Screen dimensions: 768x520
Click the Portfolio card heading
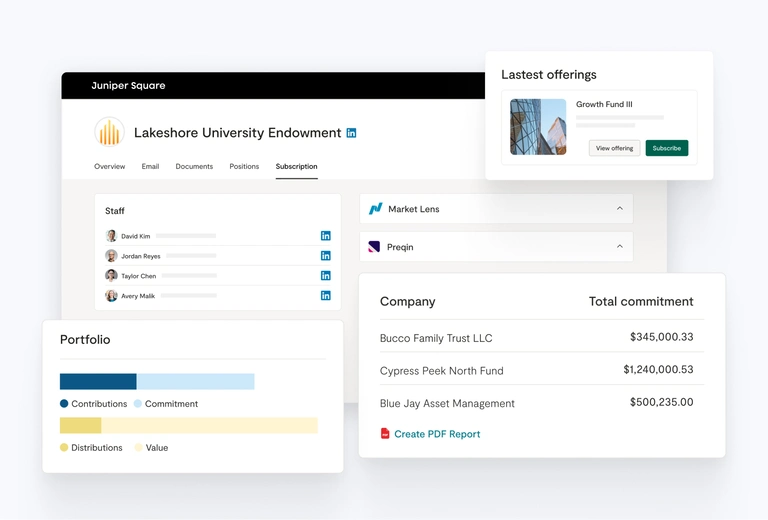pyautogui.click(x=85, y=339)
